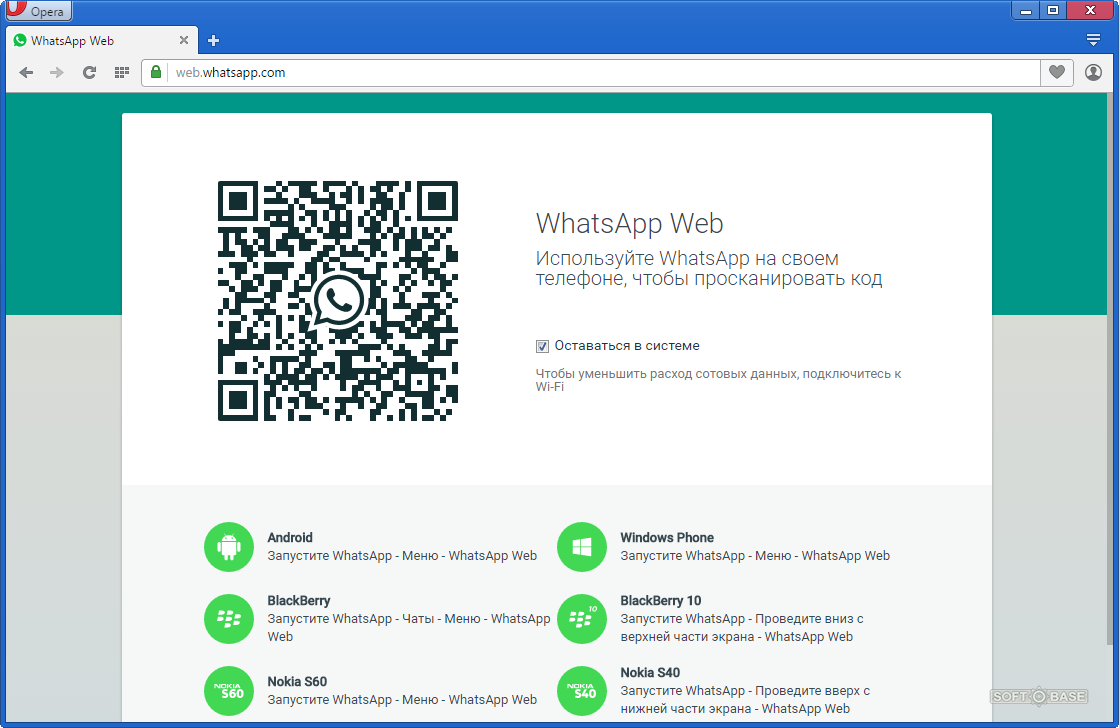Open the Opera menu button

(x=39, y=11)
